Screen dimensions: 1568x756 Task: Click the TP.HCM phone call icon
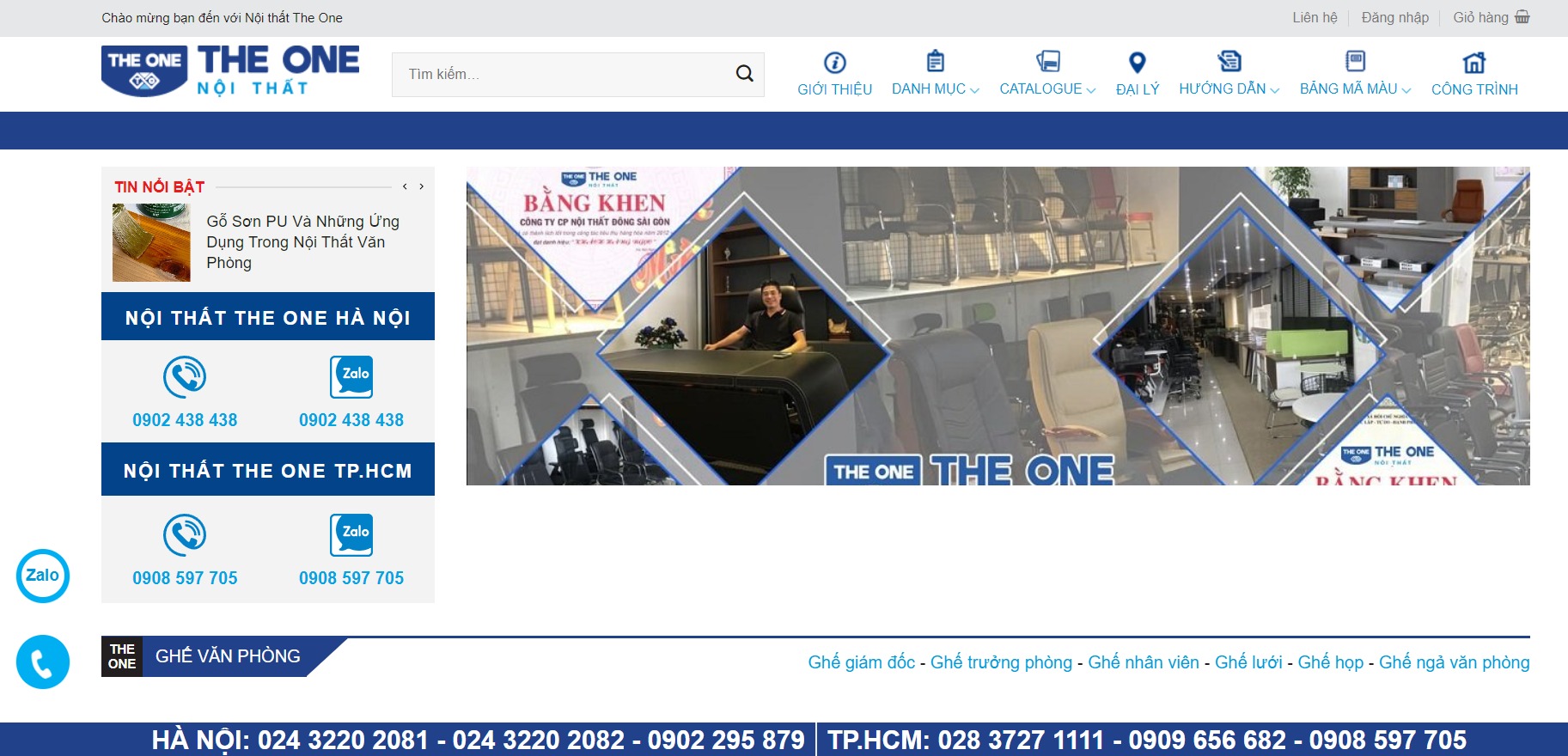[185, 534]
